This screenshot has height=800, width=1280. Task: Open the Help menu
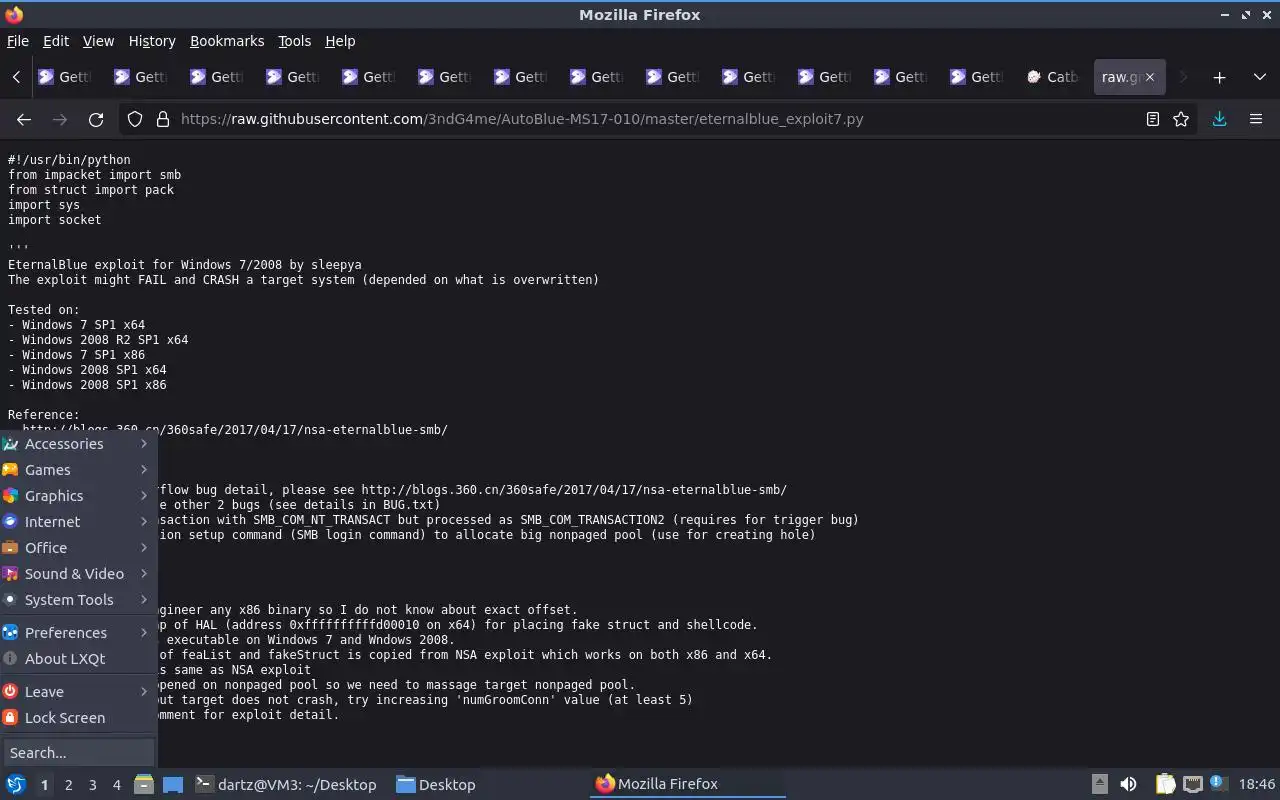340,41
